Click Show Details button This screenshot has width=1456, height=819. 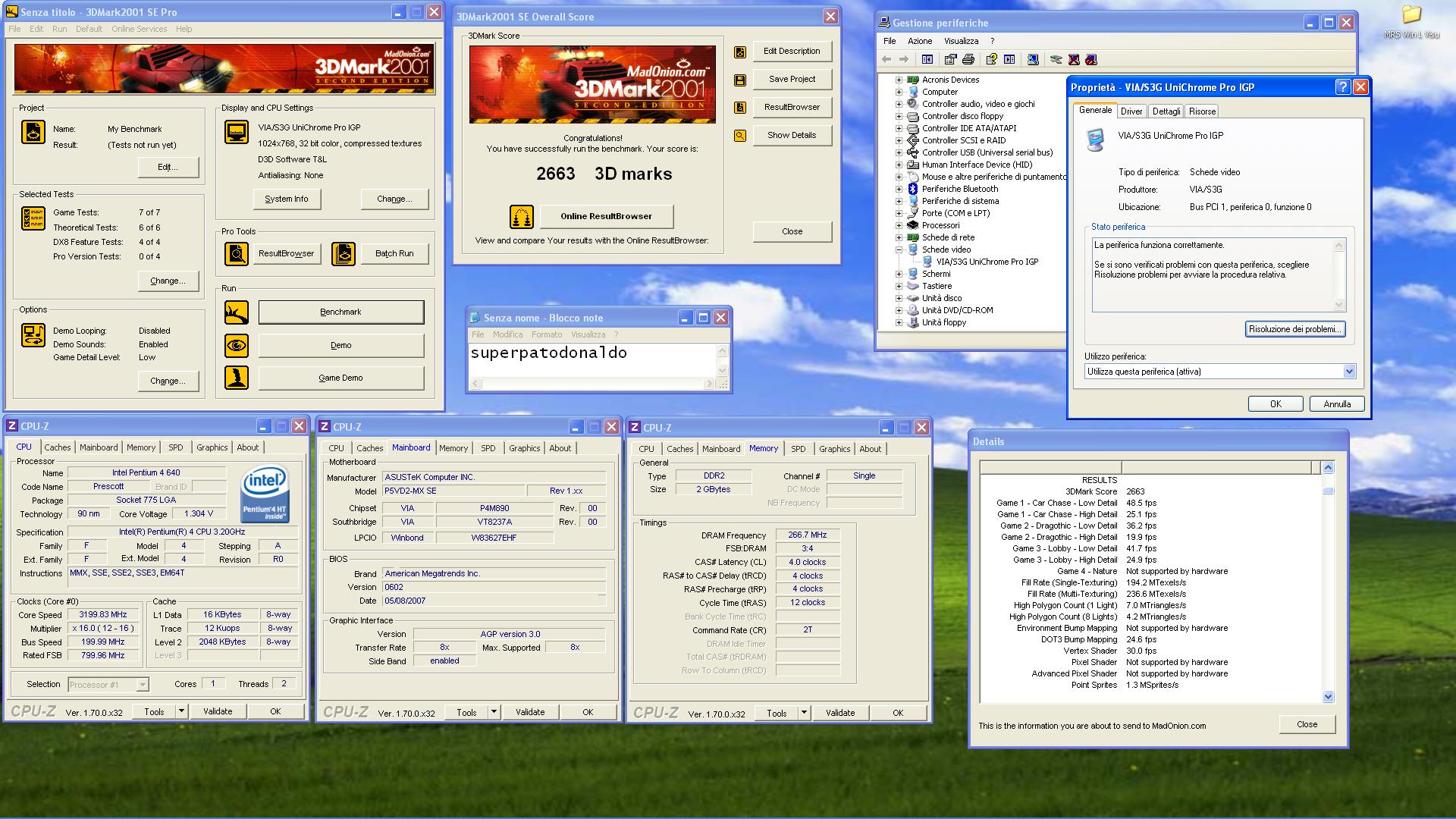[792, 135]
